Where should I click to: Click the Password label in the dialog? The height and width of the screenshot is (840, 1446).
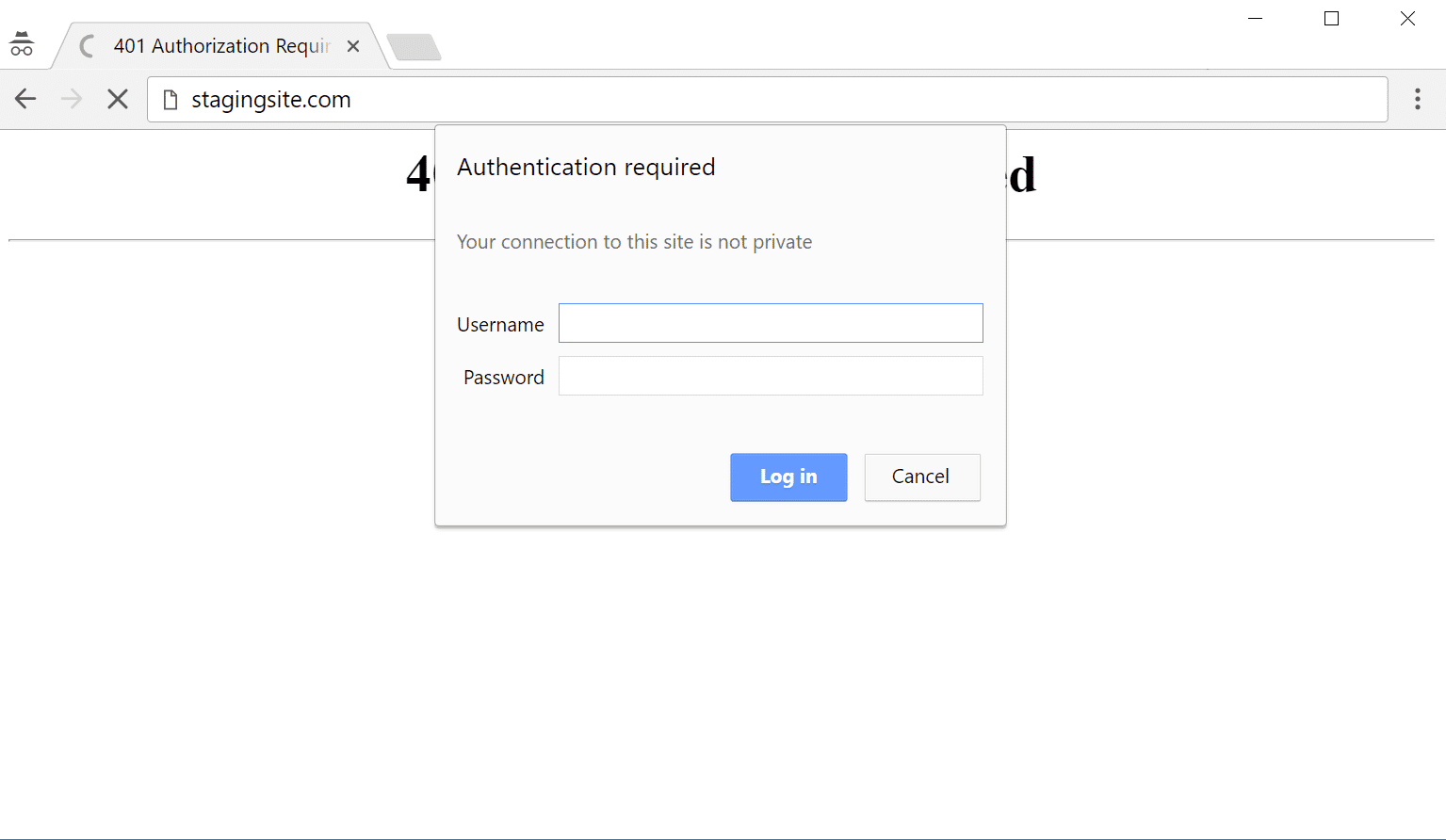click(x=503, y=377)
